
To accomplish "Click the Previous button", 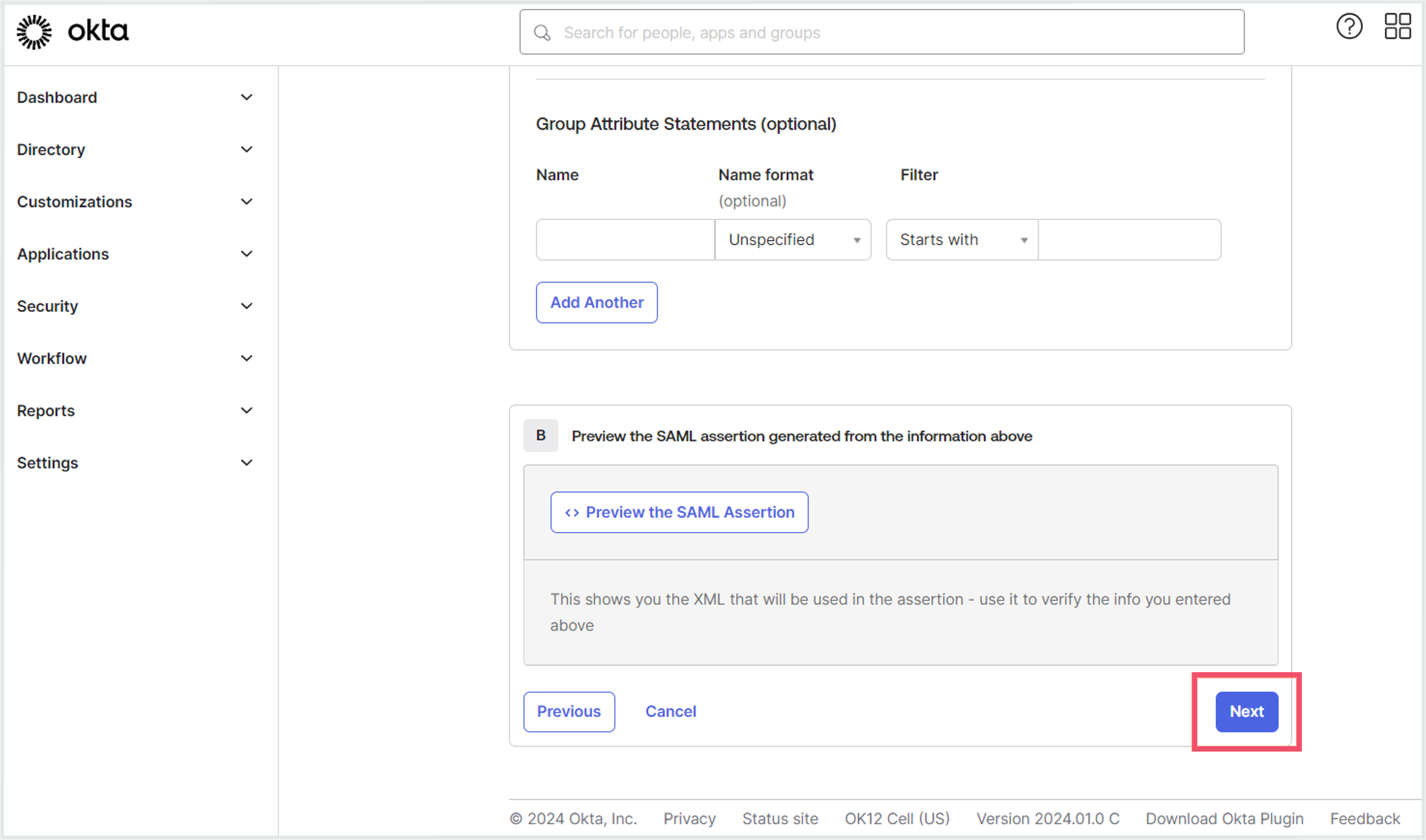I will [x=569, y=711].
